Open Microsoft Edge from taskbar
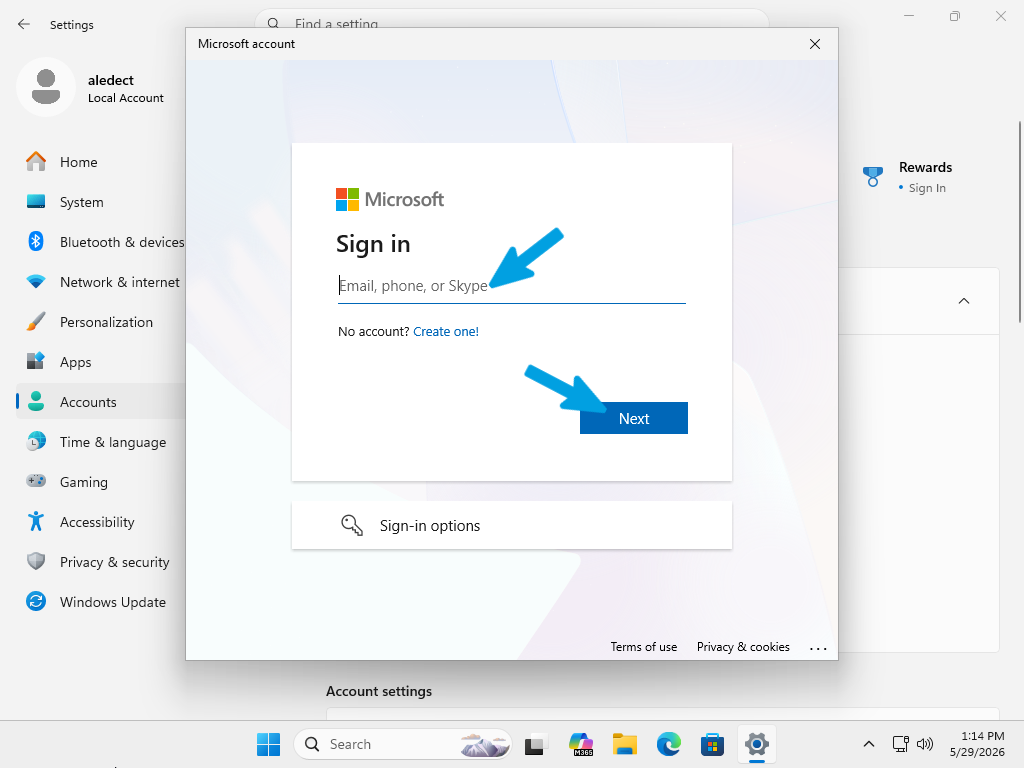Screen dimensions: 1024x768 [x=668, y=744]
